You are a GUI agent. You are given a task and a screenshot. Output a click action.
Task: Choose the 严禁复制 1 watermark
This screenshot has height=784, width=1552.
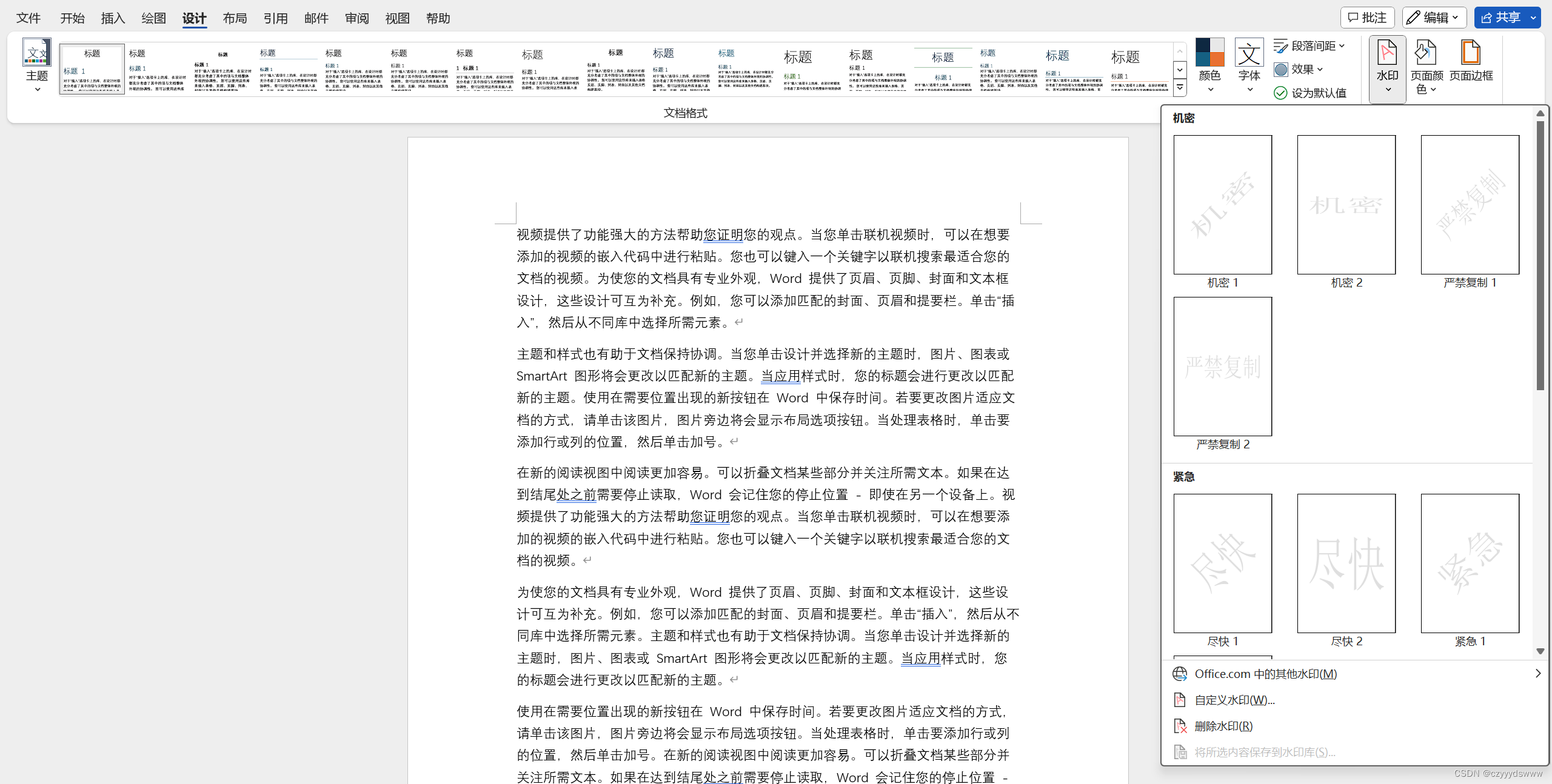click(1470, 205)
